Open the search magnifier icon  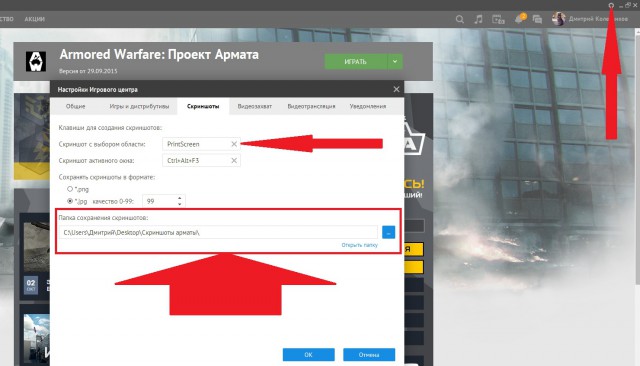[x=460, y=19]
